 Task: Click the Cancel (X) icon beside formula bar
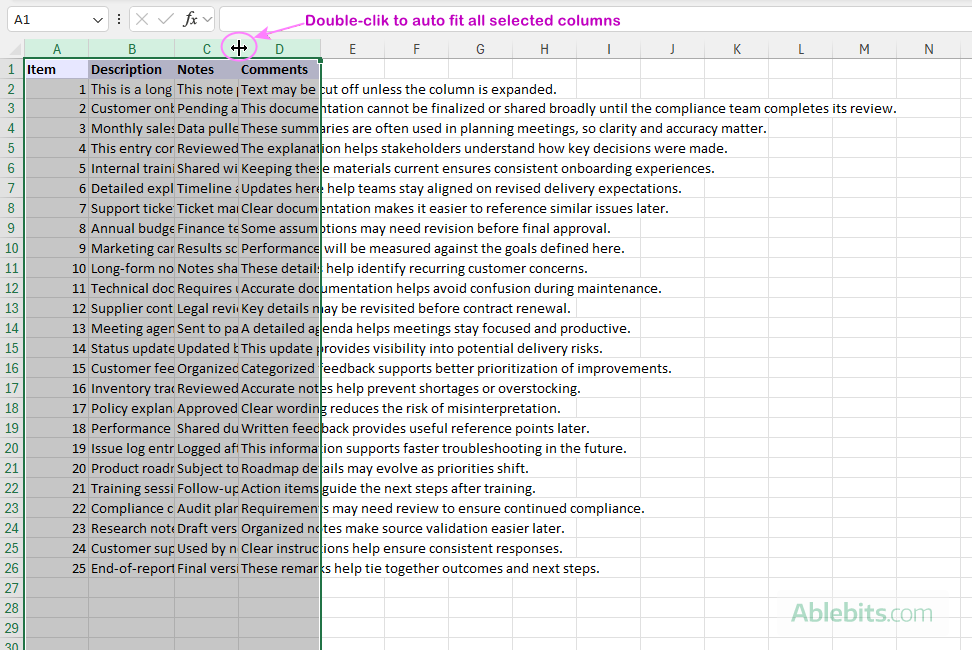point(142,19)
